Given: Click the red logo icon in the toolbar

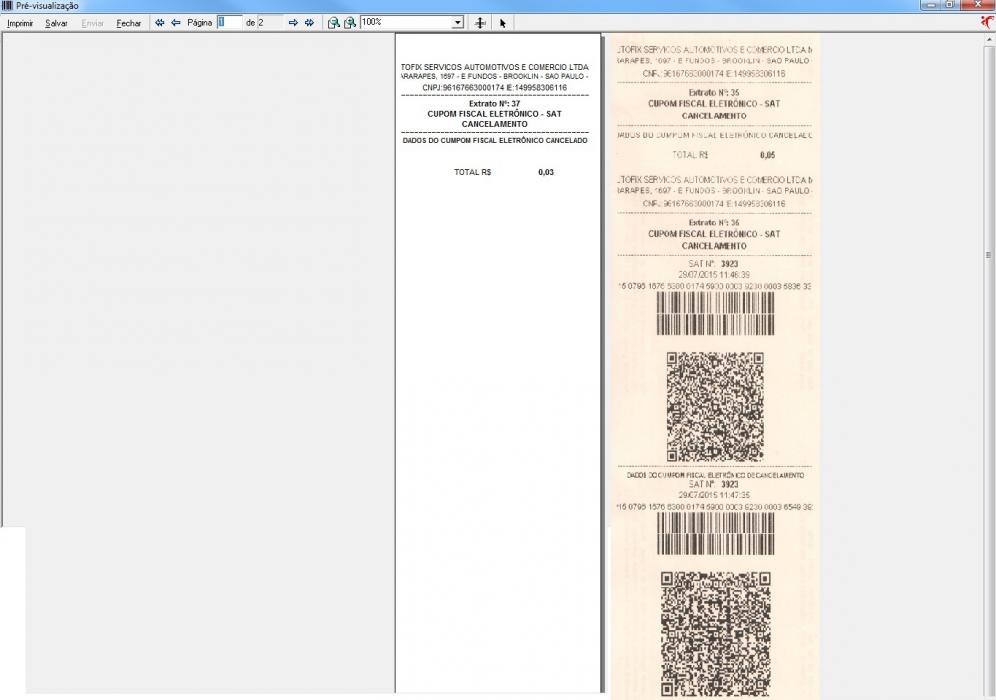Looking at the screenshot, I should point(987,22).
